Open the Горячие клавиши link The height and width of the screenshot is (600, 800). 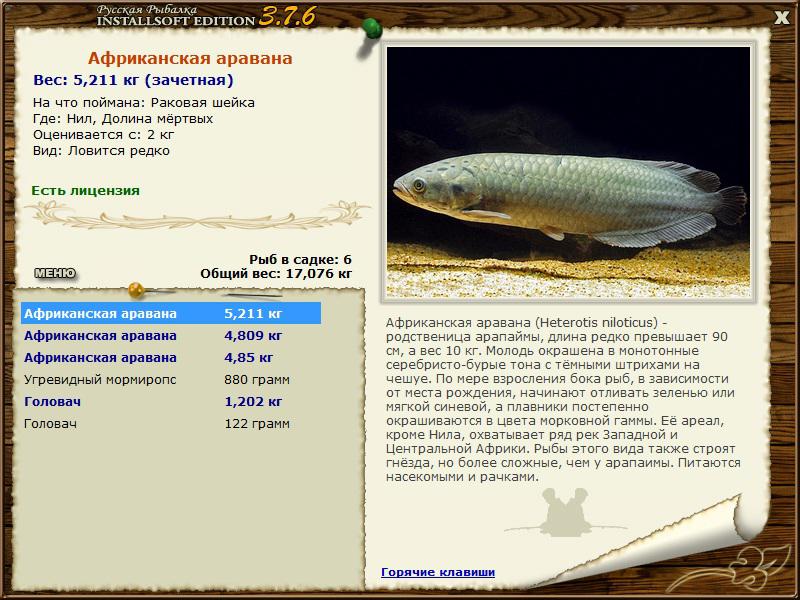pos(438,572)
